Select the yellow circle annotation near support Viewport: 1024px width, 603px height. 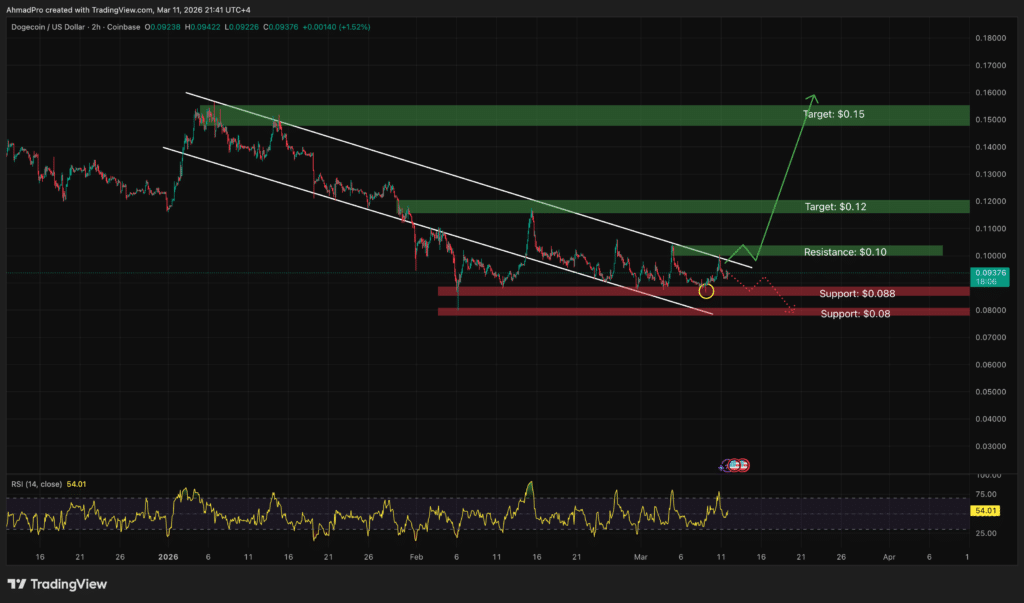[706, 291]
